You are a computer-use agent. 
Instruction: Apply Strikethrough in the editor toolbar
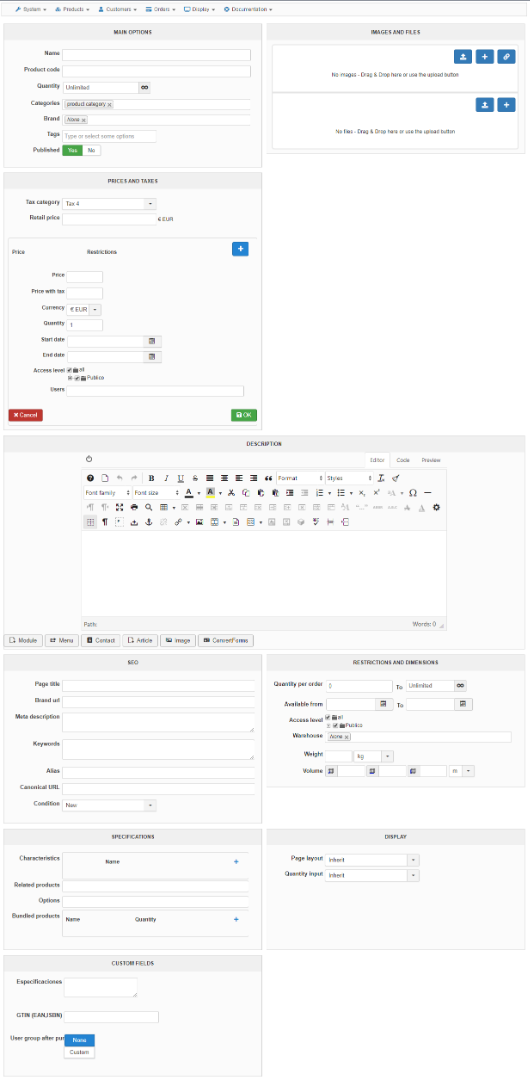pyautogui.click(x=195, y=478)
